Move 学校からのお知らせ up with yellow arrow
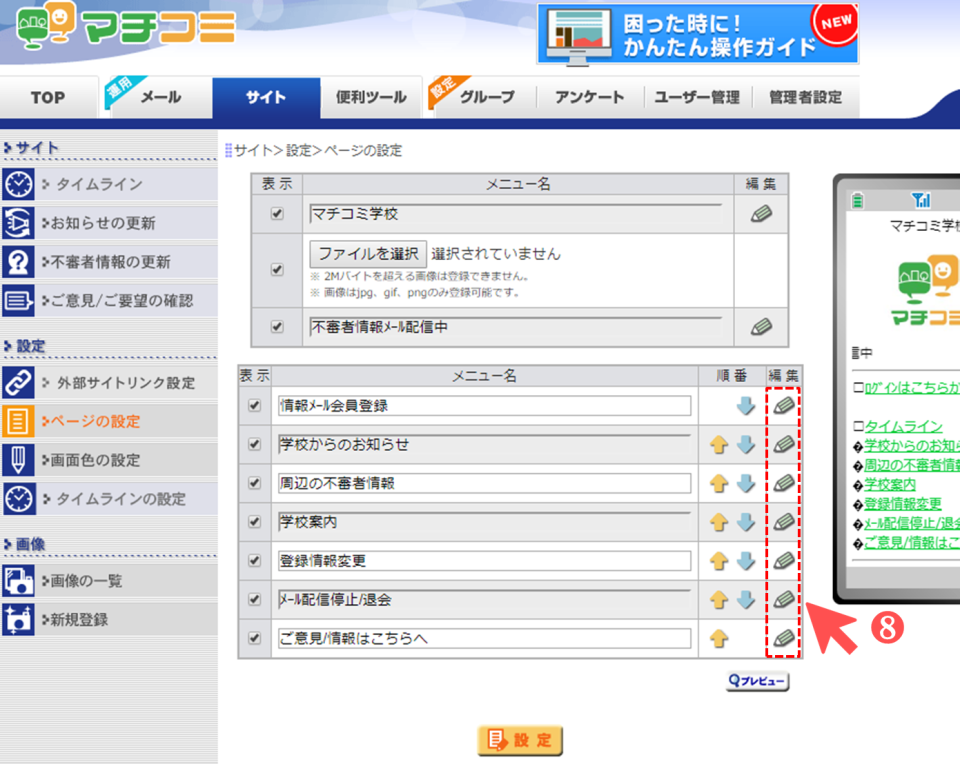This screenshot has height=764, width=960. tap(718, 445)
